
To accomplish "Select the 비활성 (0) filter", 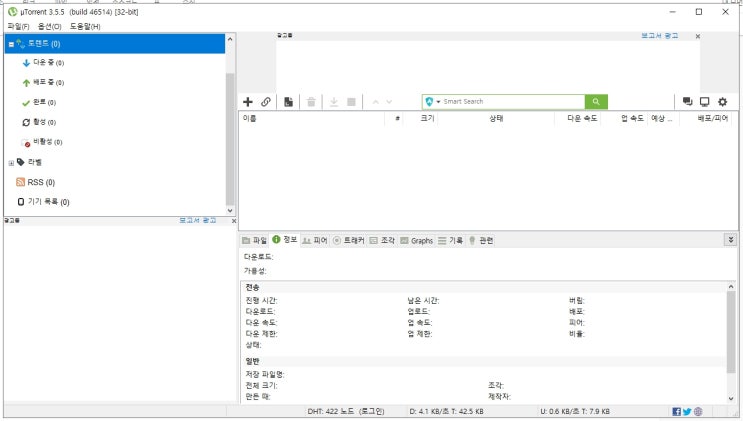I will (42, 142).
